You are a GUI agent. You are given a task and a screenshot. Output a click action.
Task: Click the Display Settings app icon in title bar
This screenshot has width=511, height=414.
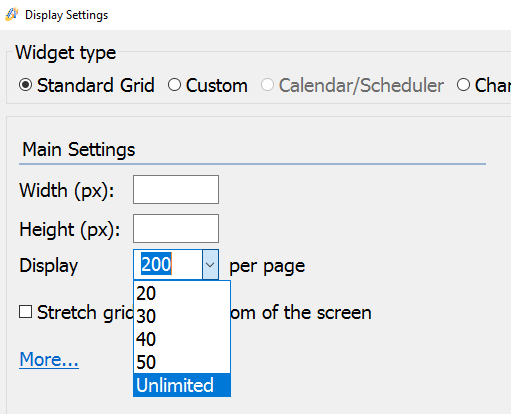tap(12, 15)
